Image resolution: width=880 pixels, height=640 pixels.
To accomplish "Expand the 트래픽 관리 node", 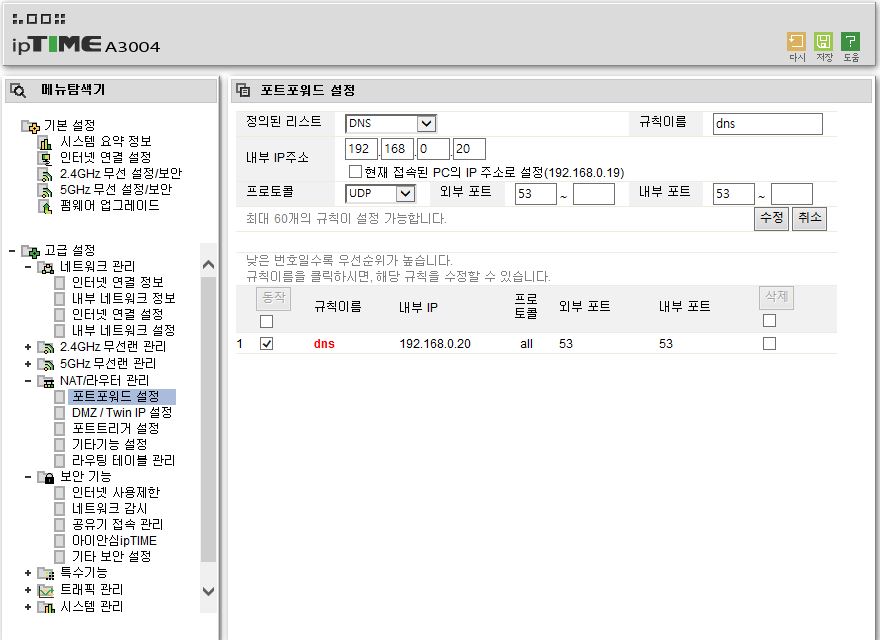I will coord(28,590).
